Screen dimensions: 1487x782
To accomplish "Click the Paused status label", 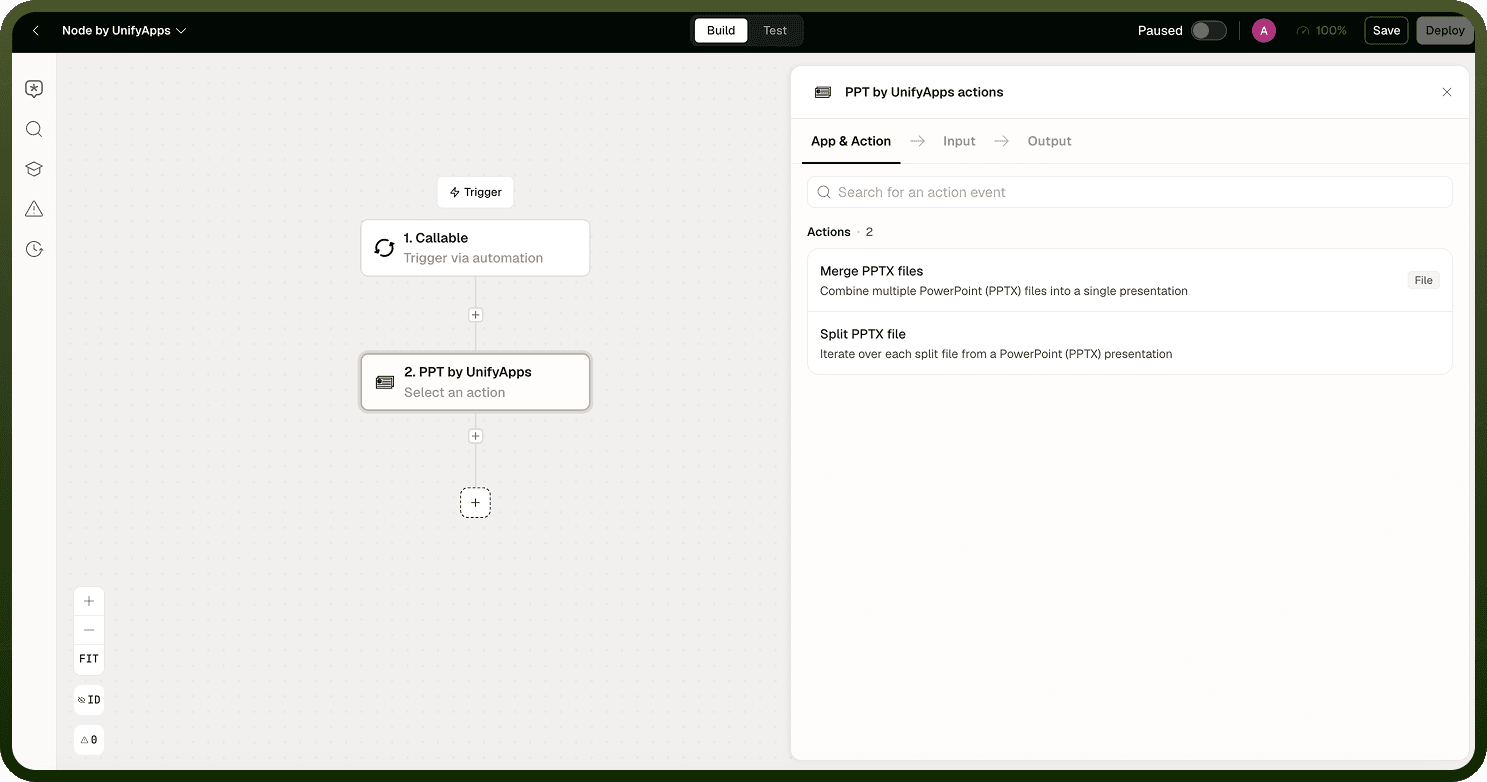I will tap(1160, 31).
